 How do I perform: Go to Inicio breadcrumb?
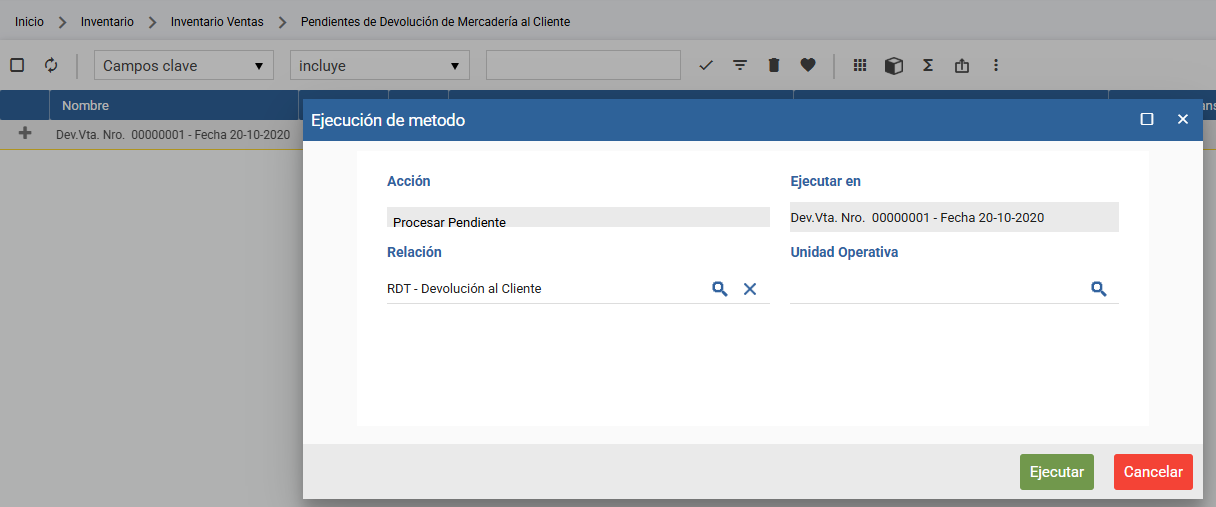tap(29, 21)
